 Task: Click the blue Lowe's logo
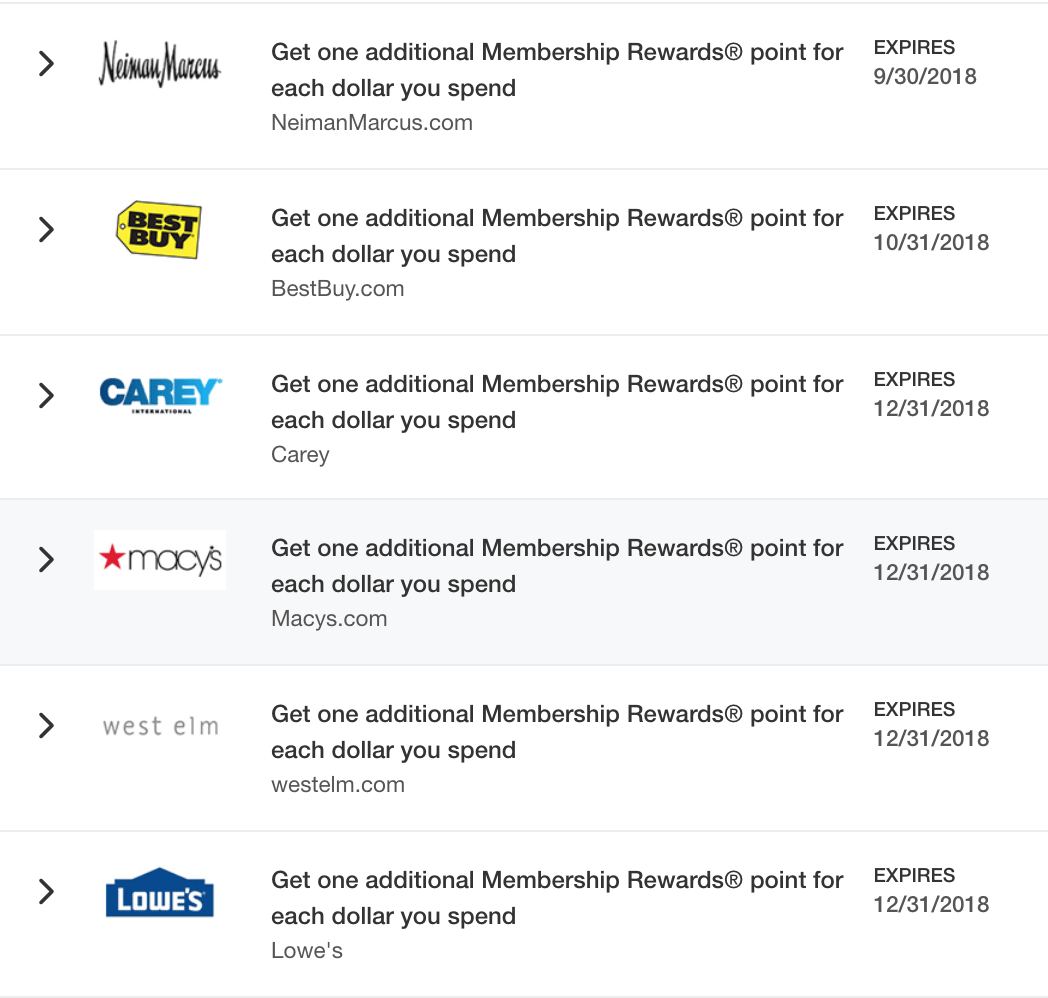pyautogui.click(x=160, y=892)
